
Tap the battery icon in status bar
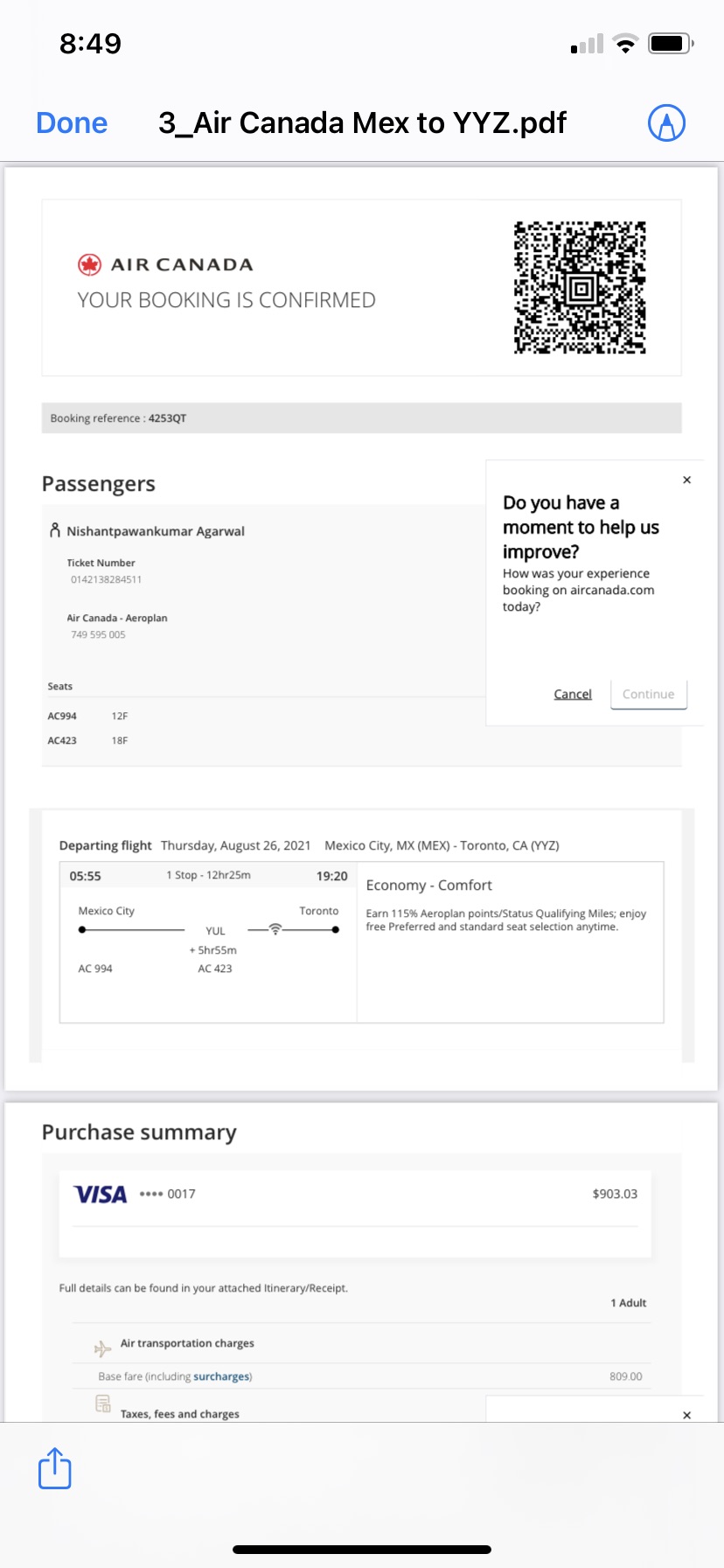[x=670, y=44]
